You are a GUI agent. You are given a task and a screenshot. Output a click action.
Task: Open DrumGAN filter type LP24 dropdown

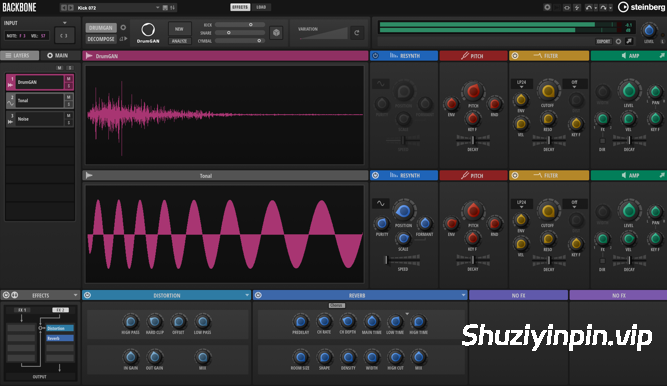pos(521,84)
